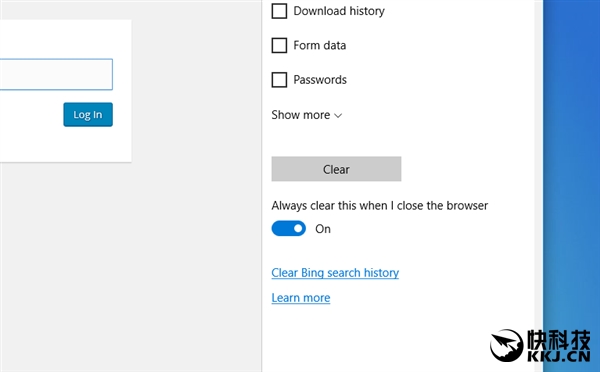Open the Clear Bing search history link
This screenshot has height=372, width=600.
pyautogui.click(x=335, y=272)
